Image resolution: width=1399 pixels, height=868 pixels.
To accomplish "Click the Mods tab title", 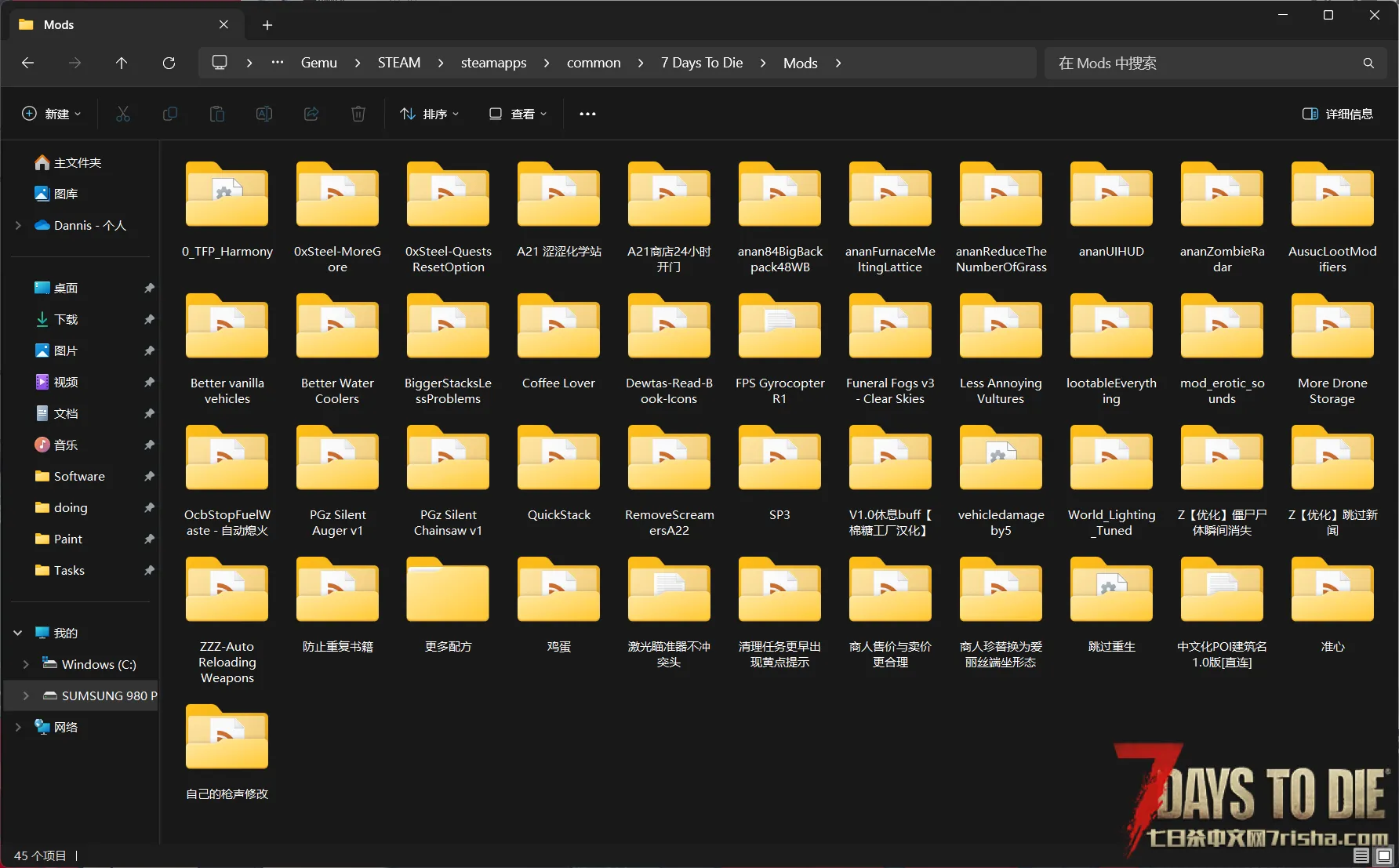I will pyautogui.click(x=59, y=25).
